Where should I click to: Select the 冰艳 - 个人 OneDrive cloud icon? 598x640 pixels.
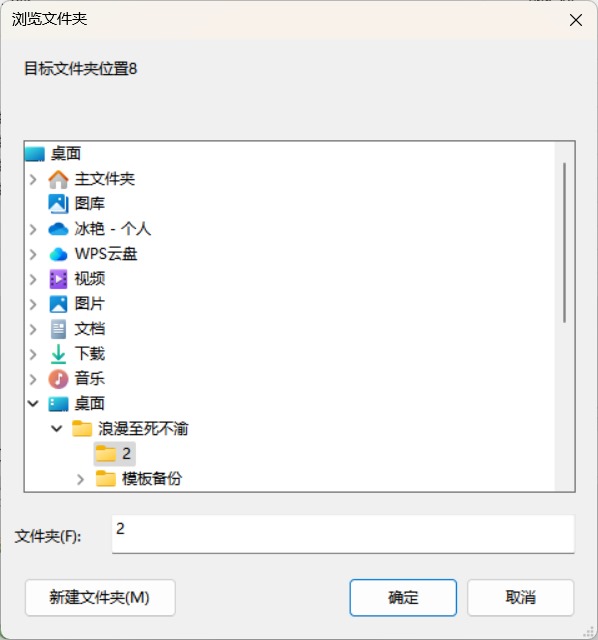[58, 229]
